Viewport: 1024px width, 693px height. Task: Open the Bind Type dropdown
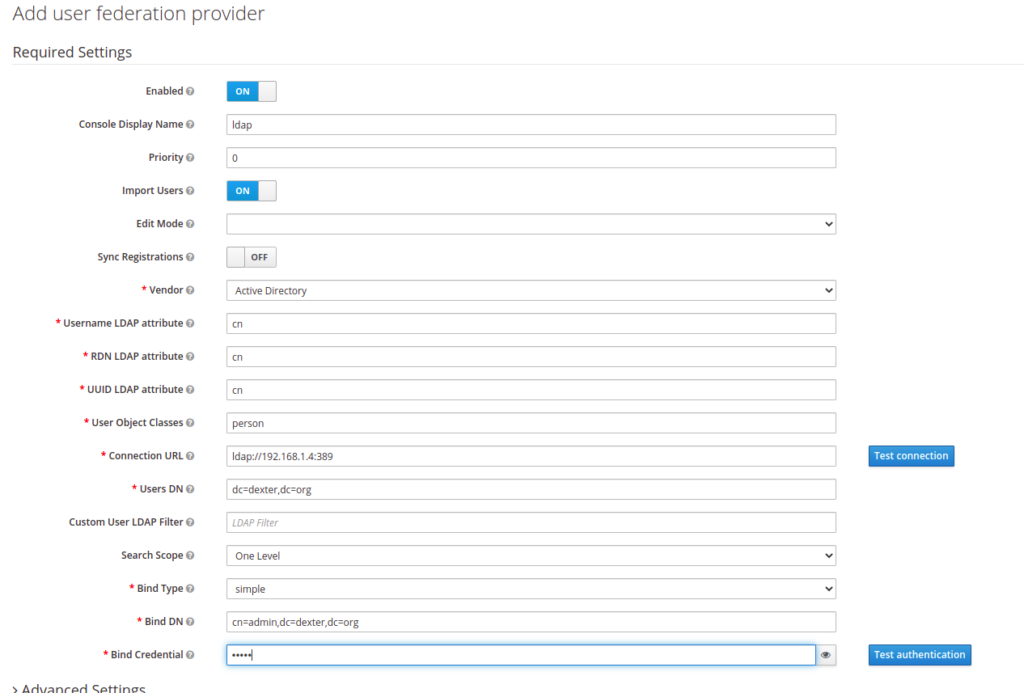pos(530,589)
